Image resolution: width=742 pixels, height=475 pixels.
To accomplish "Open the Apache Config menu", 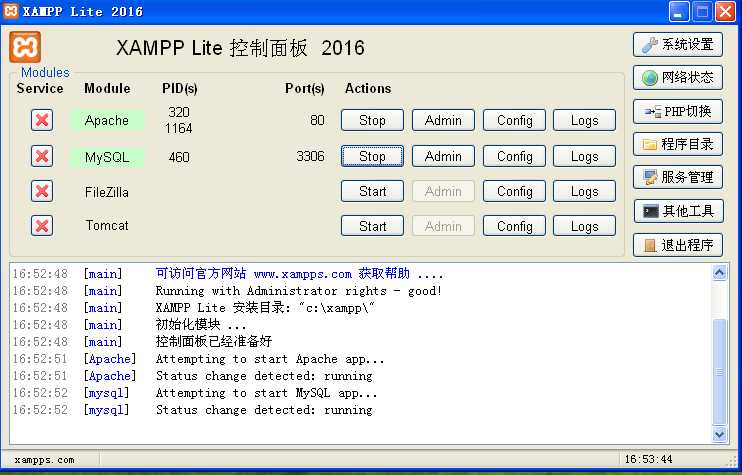I will click(514, 120).
